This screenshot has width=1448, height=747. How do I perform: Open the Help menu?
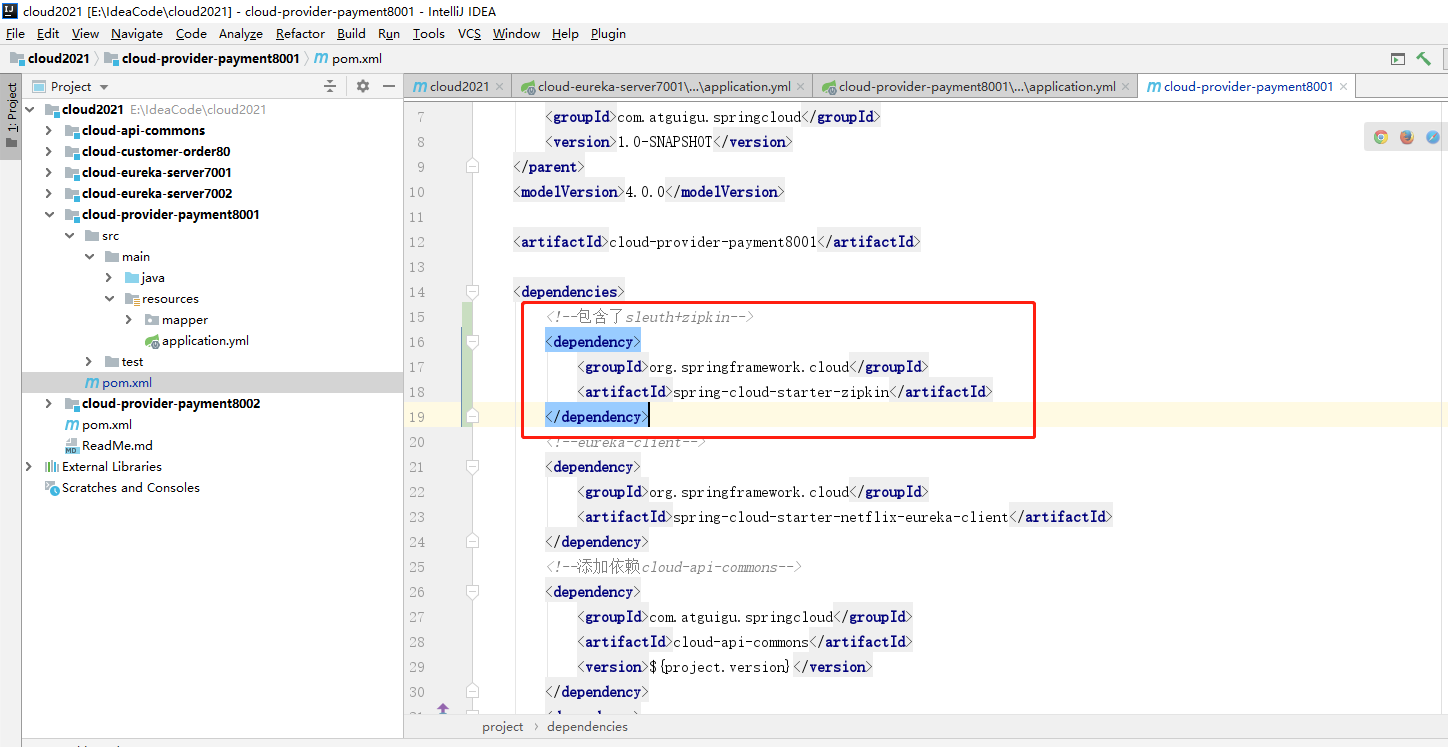coord(565,33)
